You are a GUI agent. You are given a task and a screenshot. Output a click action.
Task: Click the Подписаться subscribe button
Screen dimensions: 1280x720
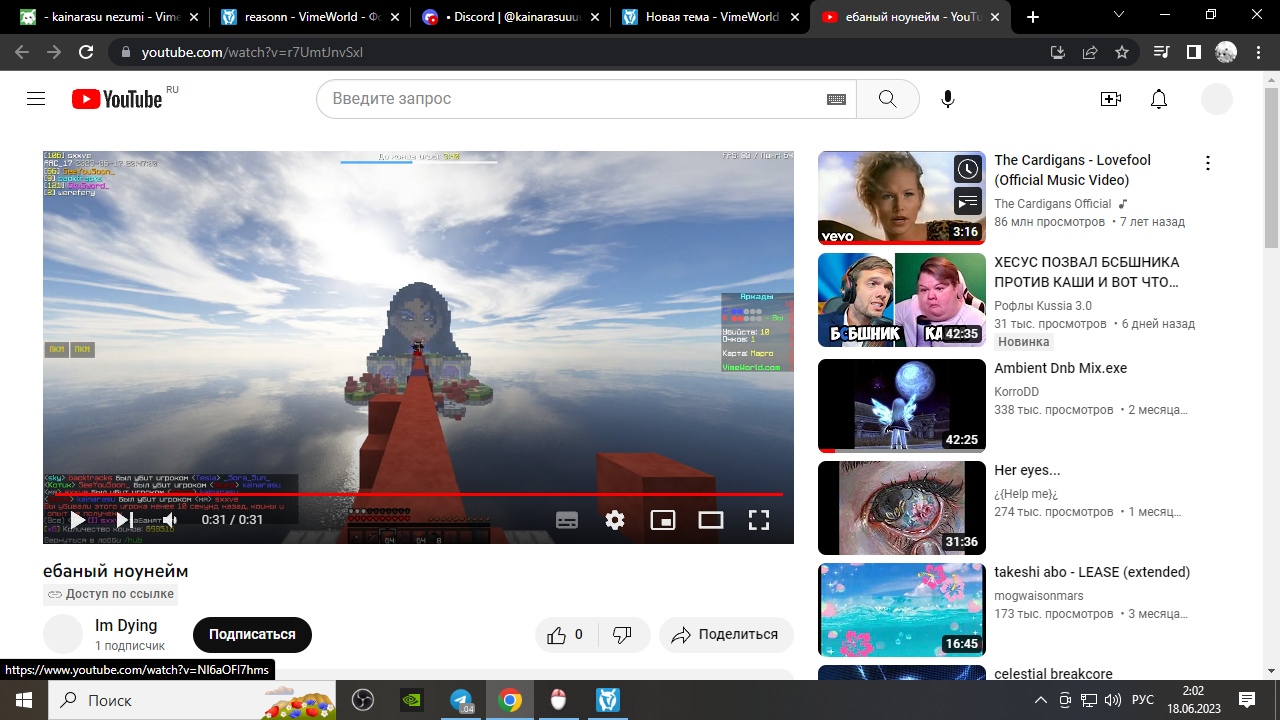(x=252, y=635)
